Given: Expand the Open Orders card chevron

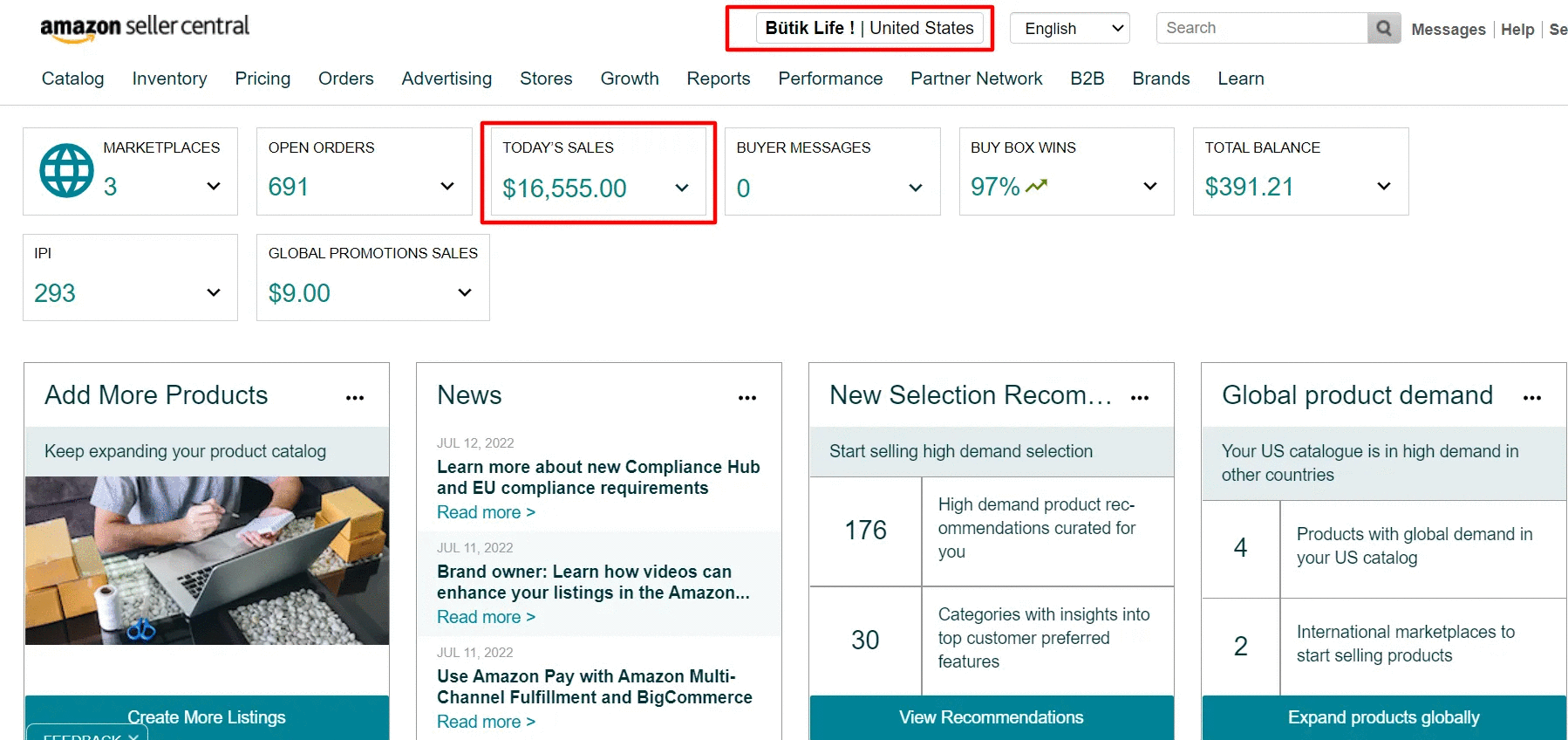Looking at the screenshot, I should click(x=447, y=186).
